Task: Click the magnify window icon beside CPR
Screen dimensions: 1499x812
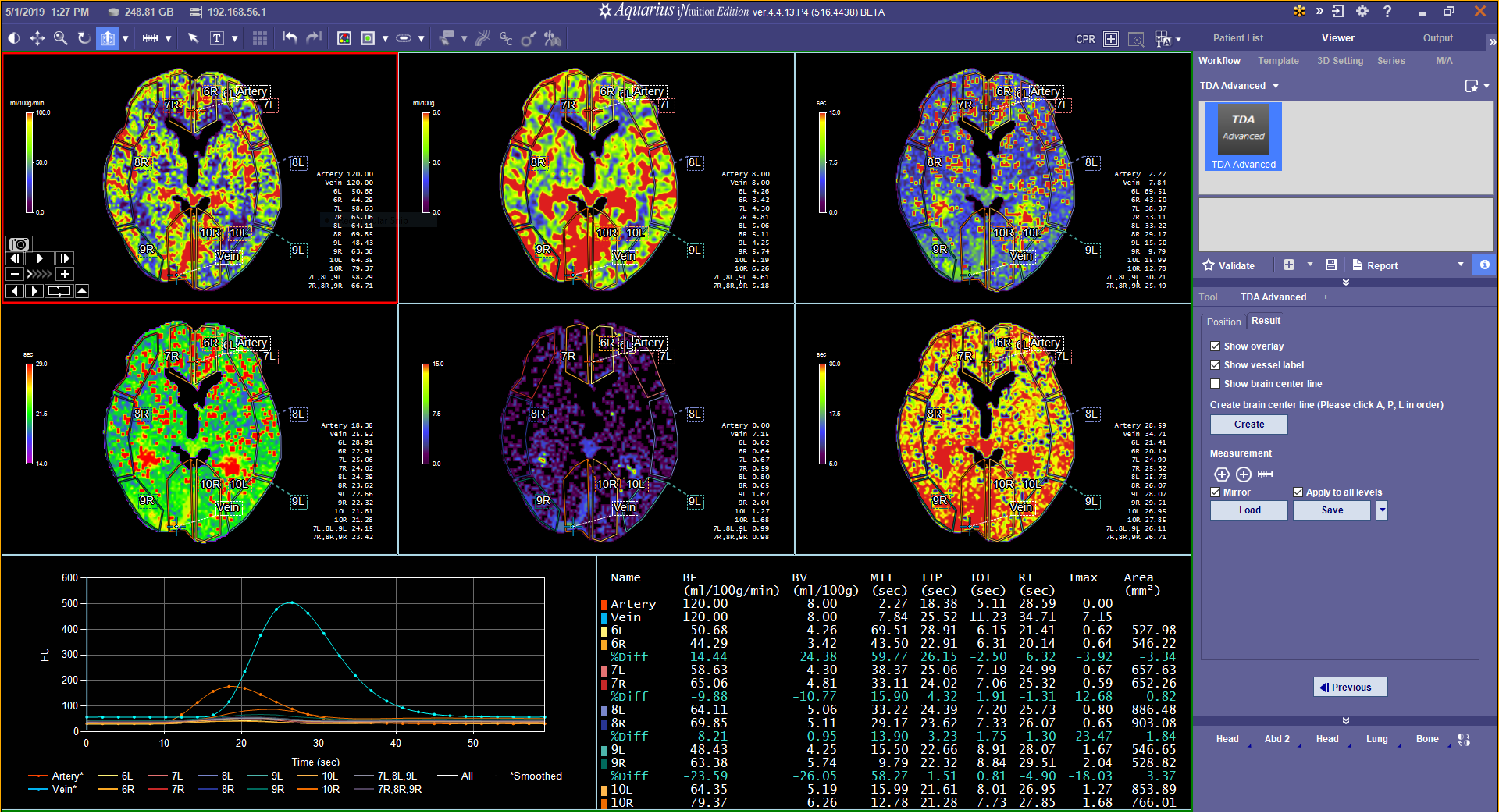Action: point(1136,39)
